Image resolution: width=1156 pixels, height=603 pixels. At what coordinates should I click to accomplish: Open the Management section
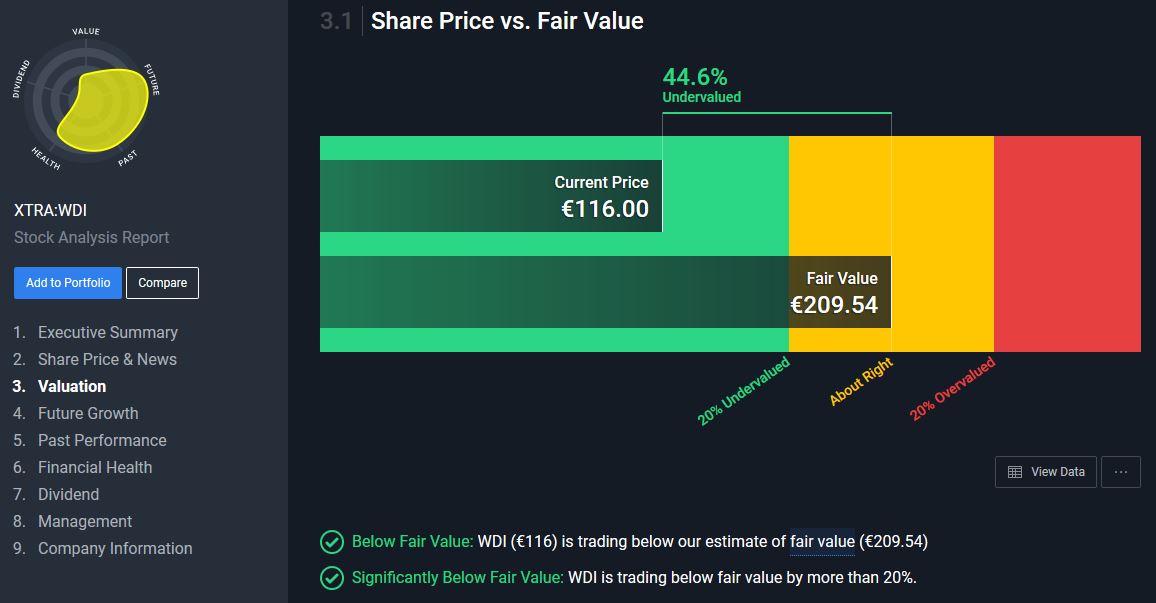[85, 521]
